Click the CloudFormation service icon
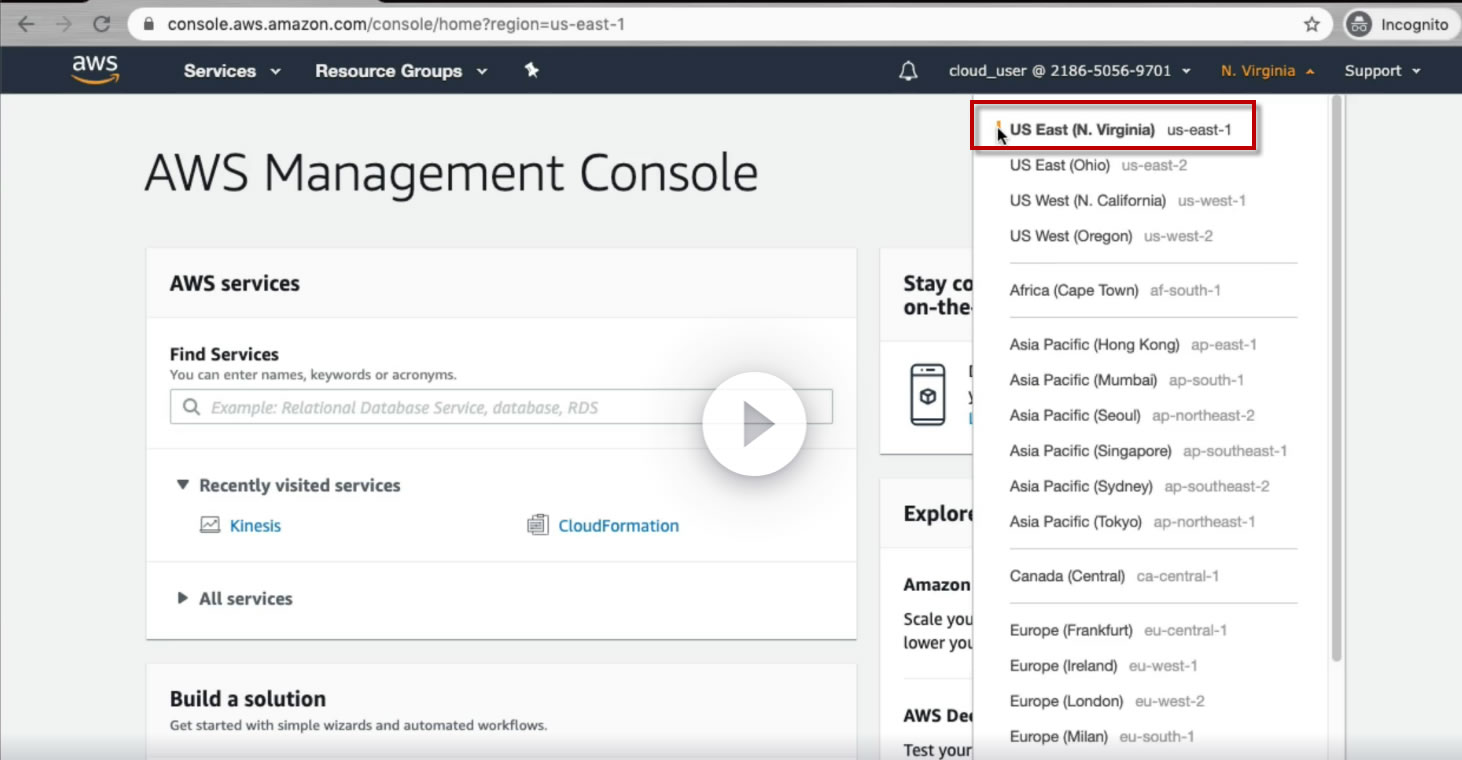Image resolution: width=1462 pixels, height=760 pixels. pos(538,525)
